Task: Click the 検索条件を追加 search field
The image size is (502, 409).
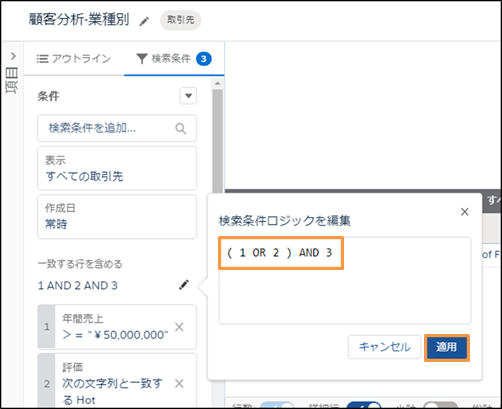Action: (117, 128)
